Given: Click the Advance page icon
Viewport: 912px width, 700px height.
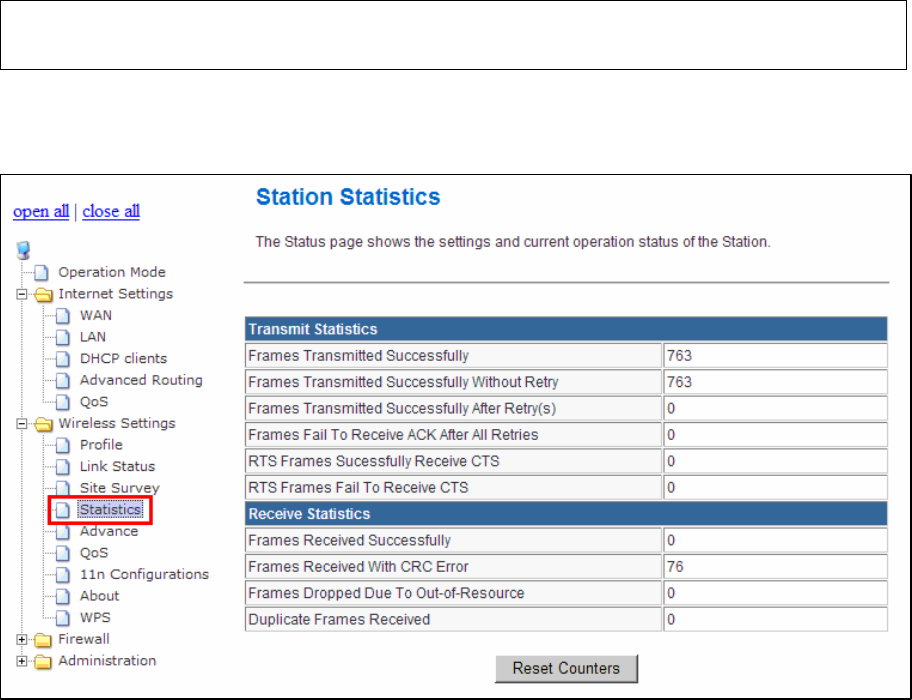Looking at the screenshot, I should 62,531.
